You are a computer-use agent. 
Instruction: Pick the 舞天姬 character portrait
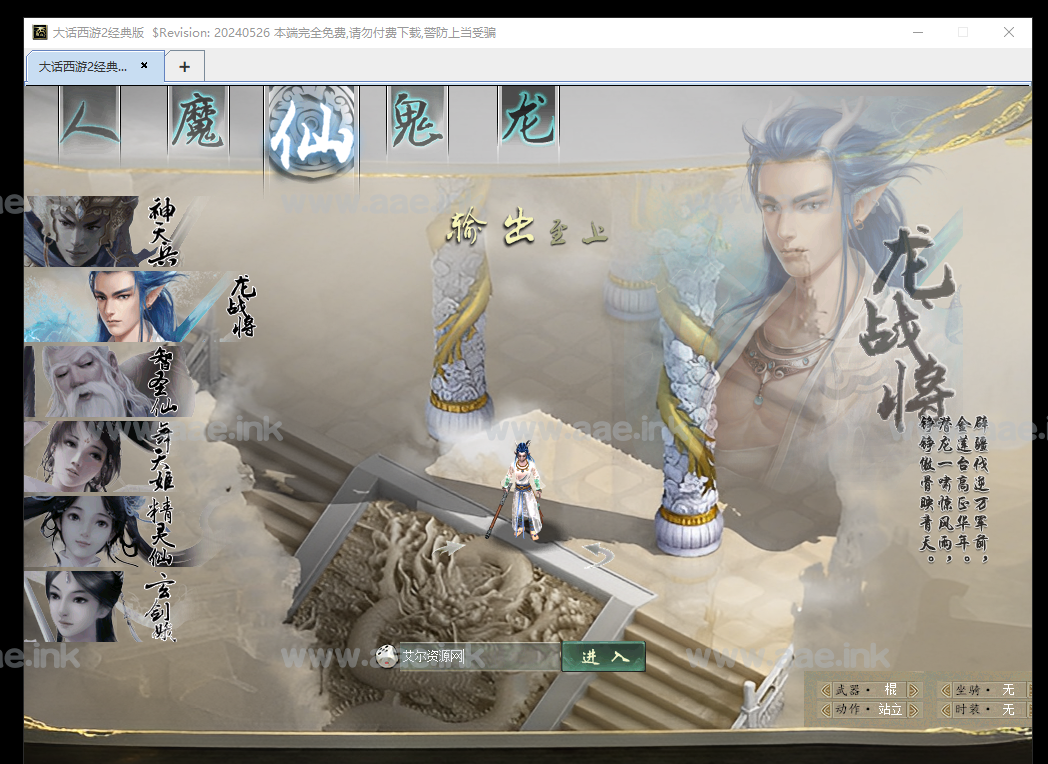coord(80,456)
